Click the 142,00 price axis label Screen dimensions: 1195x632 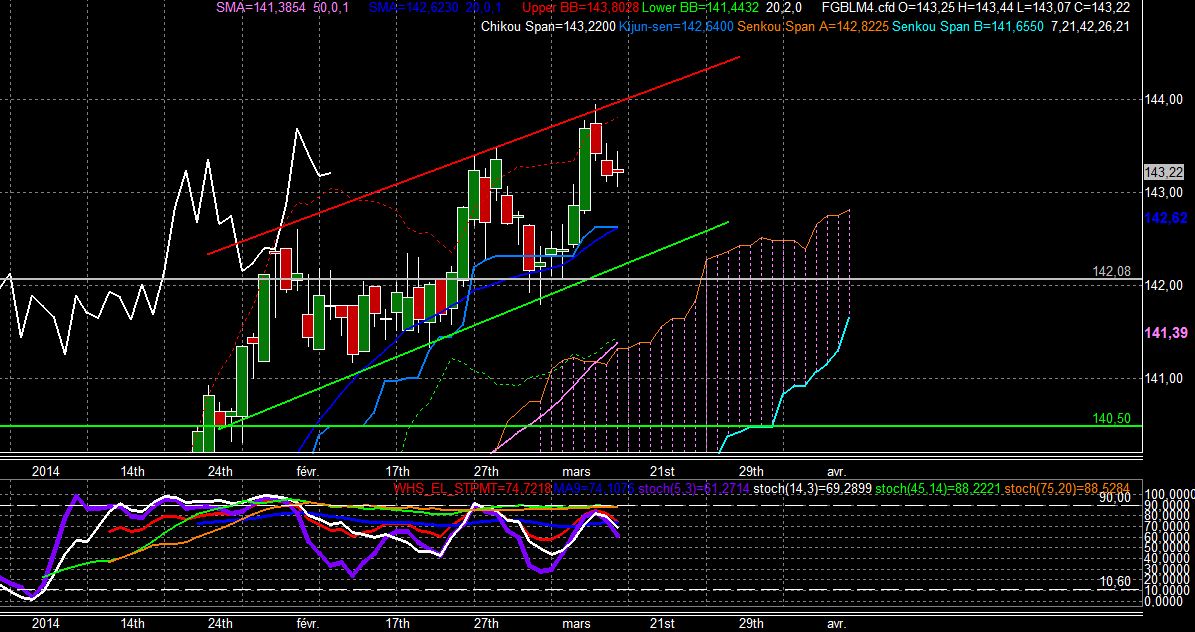tap(1163, 285)
